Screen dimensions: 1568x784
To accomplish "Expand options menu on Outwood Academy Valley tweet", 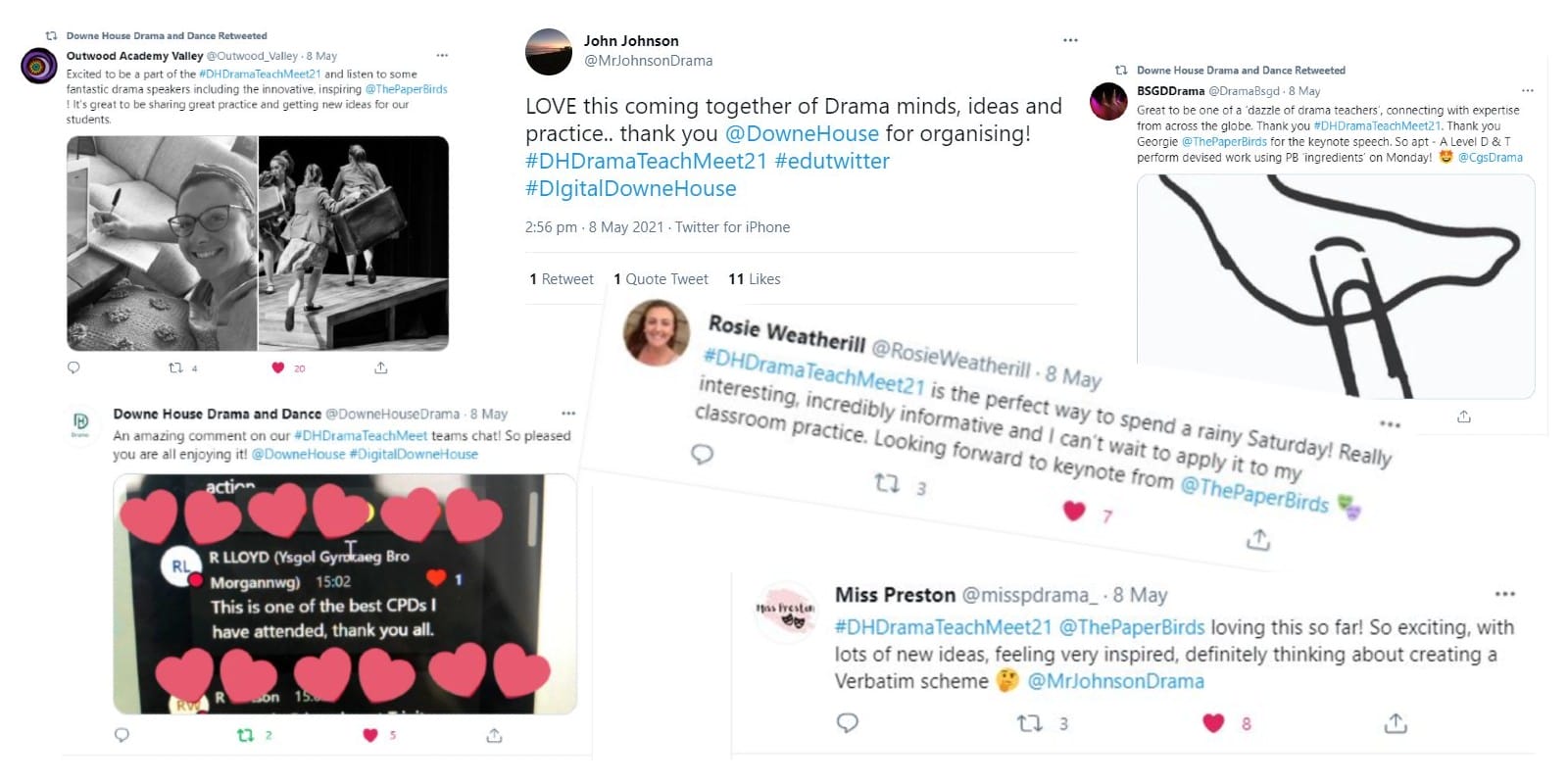I will click(442, 55).
